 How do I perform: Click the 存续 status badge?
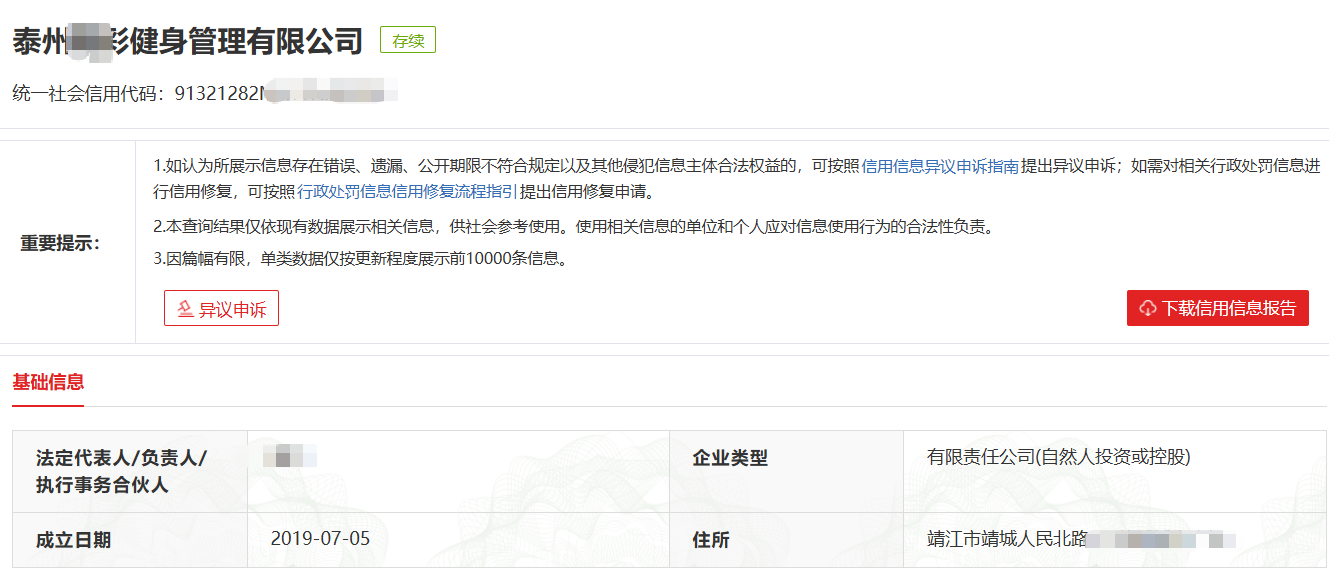pyautogui.click(x=408, y=41)
